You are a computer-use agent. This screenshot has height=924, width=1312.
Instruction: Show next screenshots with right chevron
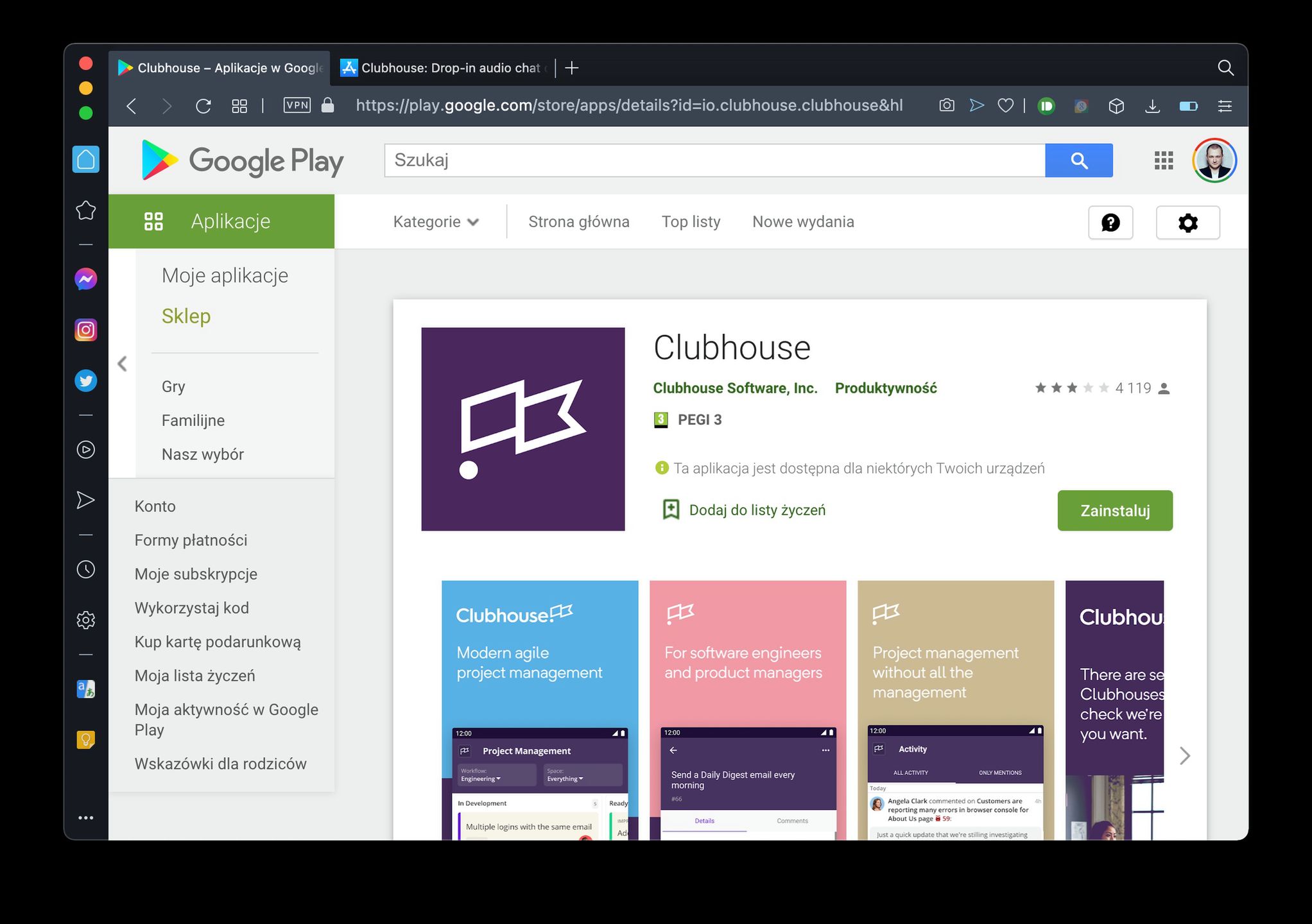pyautogui.click(x=1185, y=756)
